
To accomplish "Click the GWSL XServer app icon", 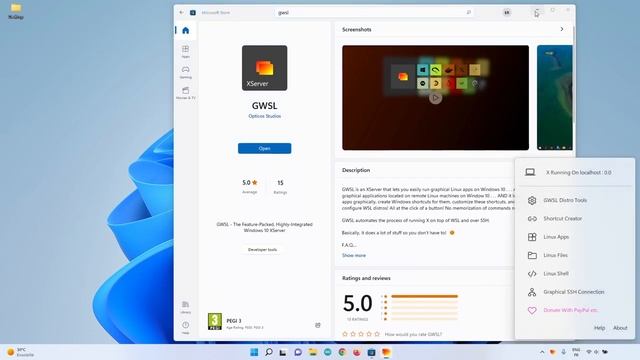I will [264, 68].
